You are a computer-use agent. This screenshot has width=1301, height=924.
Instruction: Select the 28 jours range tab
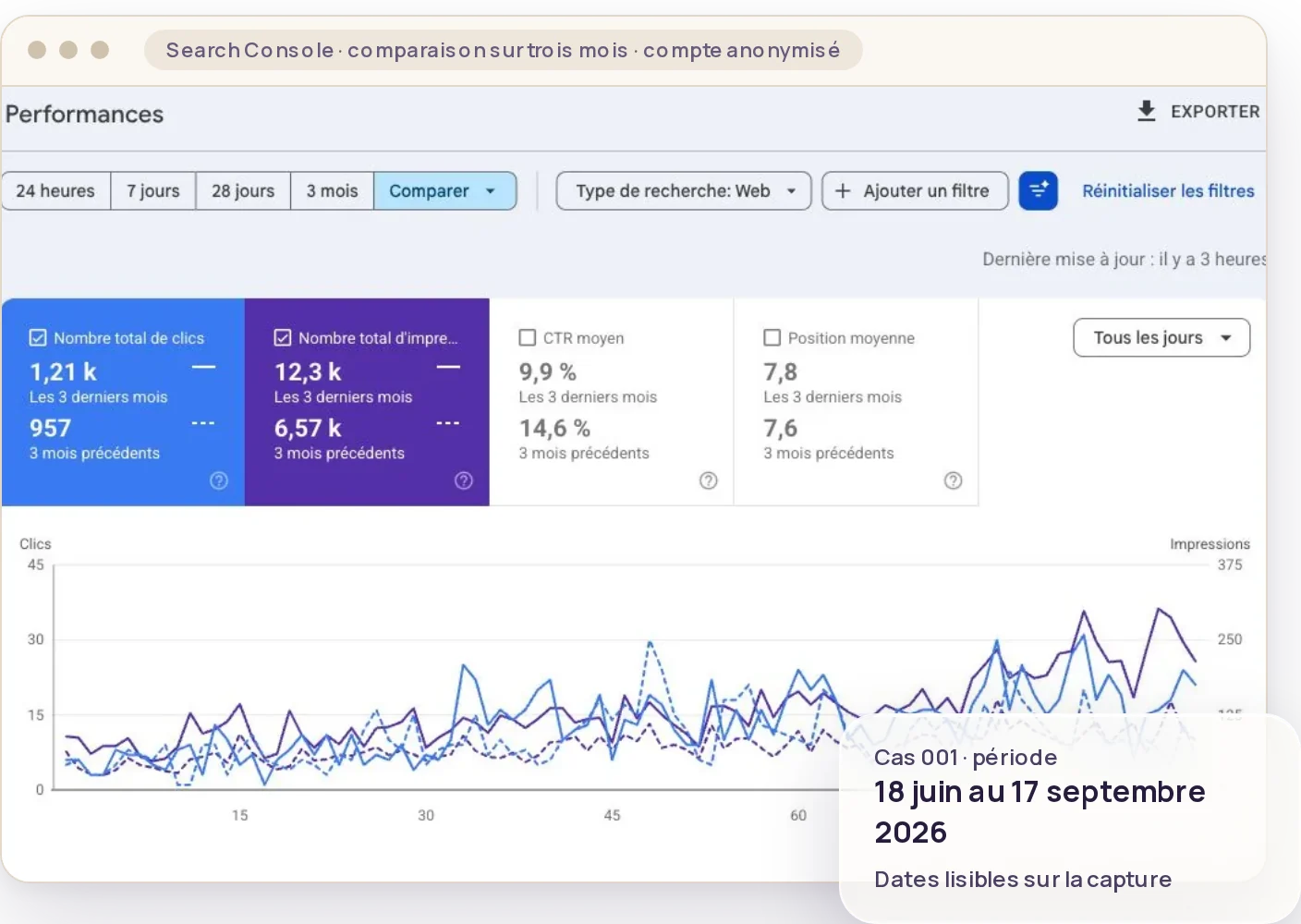pyautogui.click(x=243, y=190)
